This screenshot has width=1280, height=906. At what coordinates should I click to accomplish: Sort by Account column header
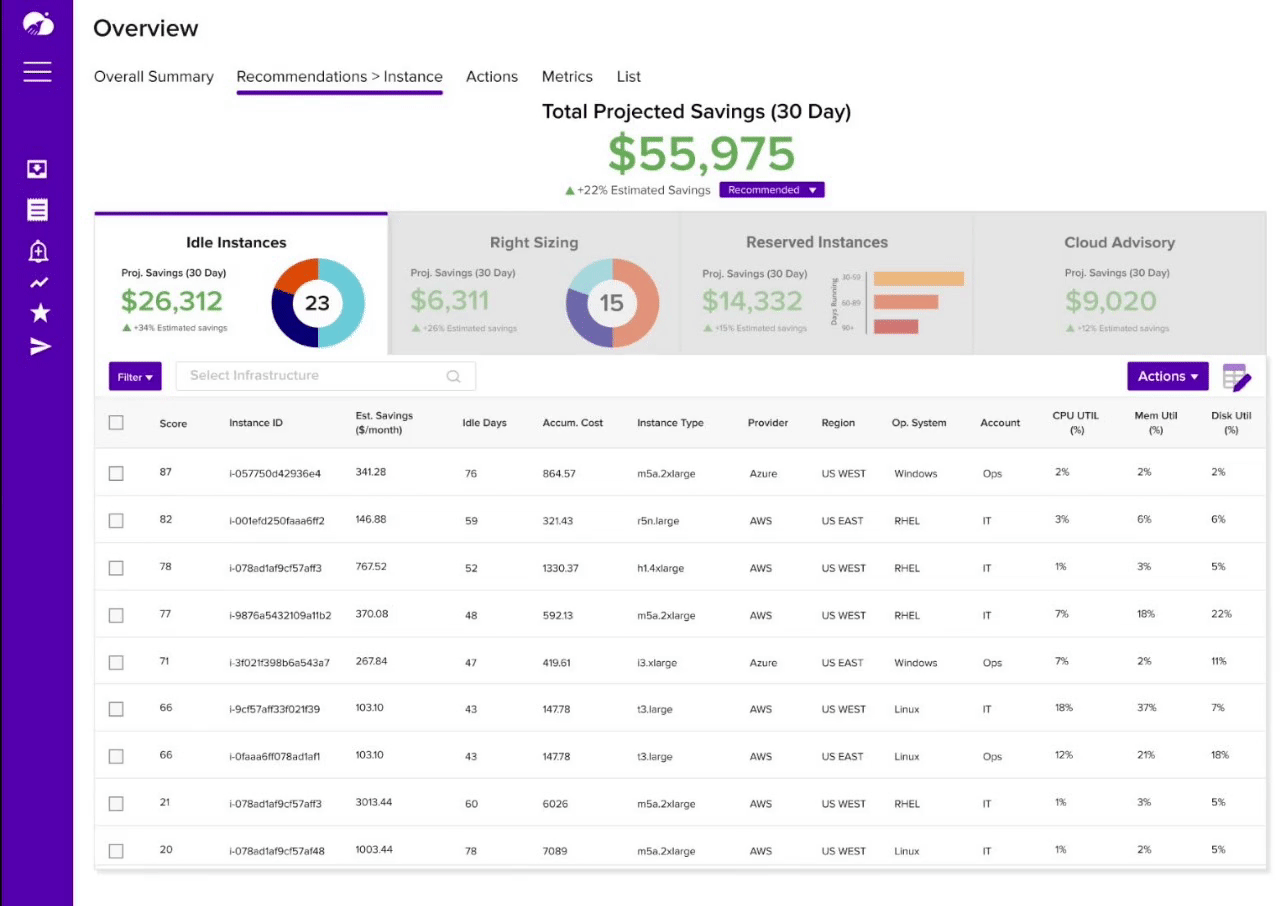click(x=1000, y=423)
